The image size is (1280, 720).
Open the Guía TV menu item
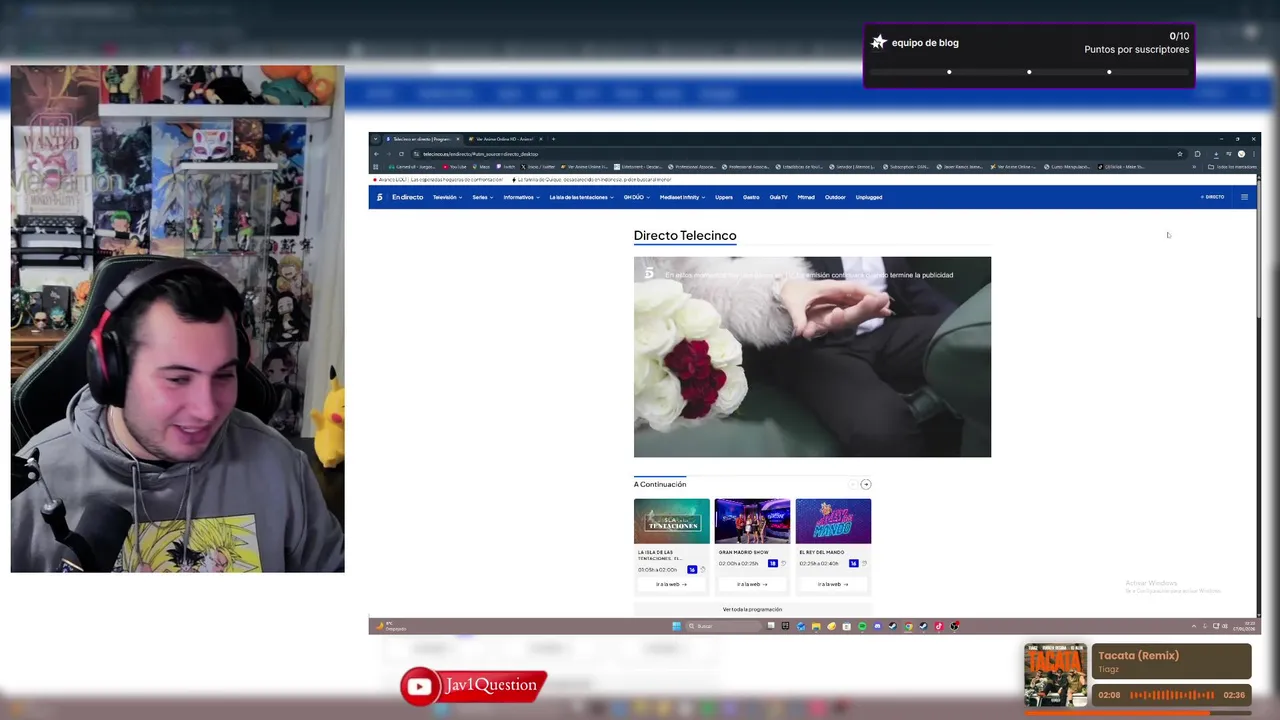778,197
